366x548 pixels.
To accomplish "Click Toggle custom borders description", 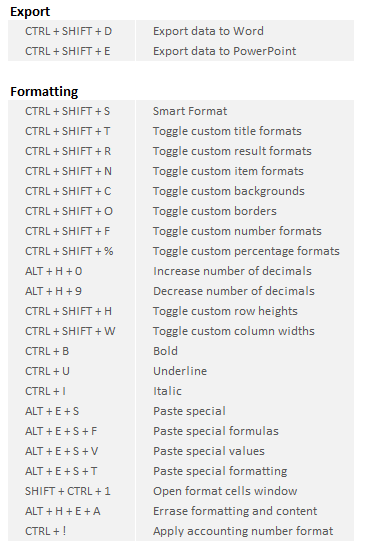I will (x=215, y=211).
